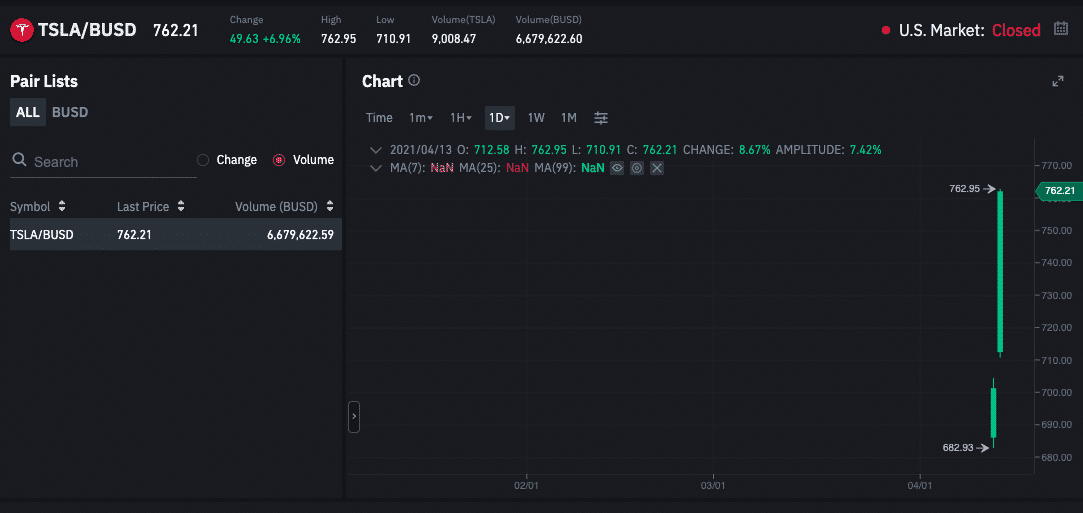The image size is (1083, 513).
Task: Toggle MA indicator visibility eye icon
Action: coord(617,168)
